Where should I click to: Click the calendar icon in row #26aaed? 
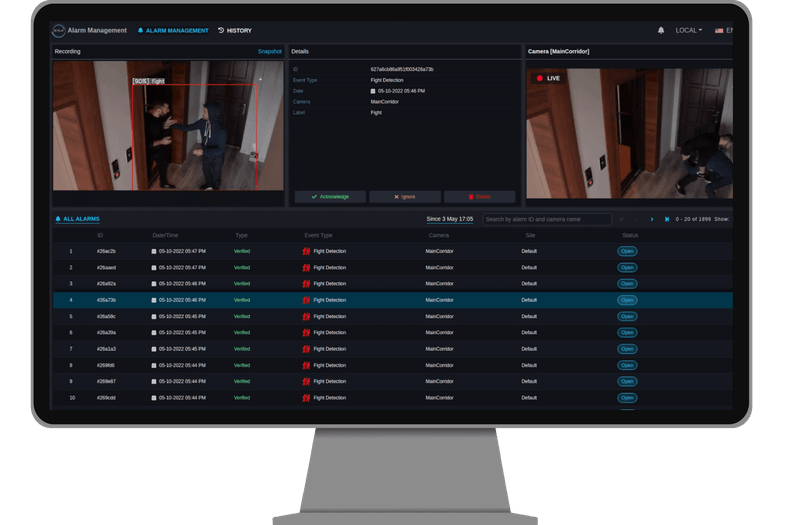click(x=154, y=268)
